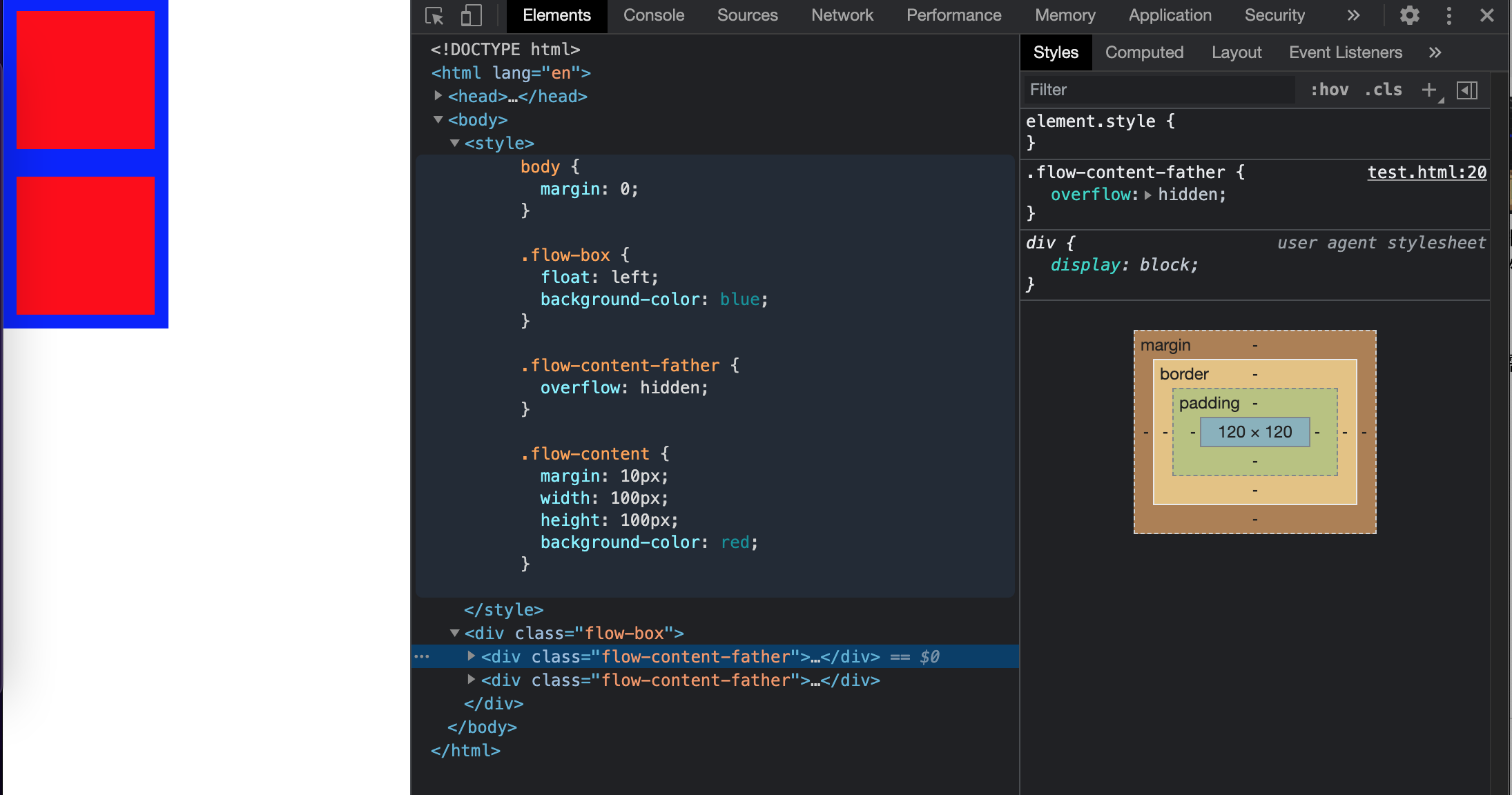
Task: Open the Computed styles tab
Action: click(1144, 52)
